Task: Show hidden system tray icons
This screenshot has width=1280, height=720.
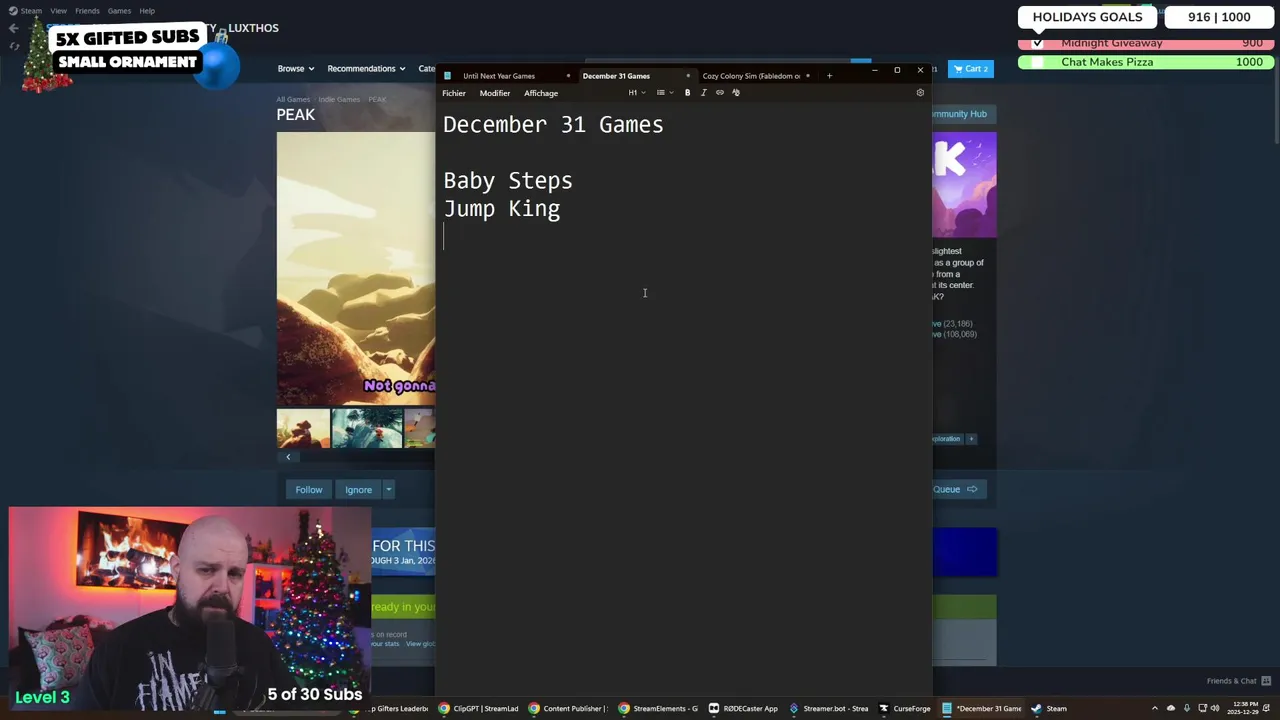Action: click(x=1155, y=709)
